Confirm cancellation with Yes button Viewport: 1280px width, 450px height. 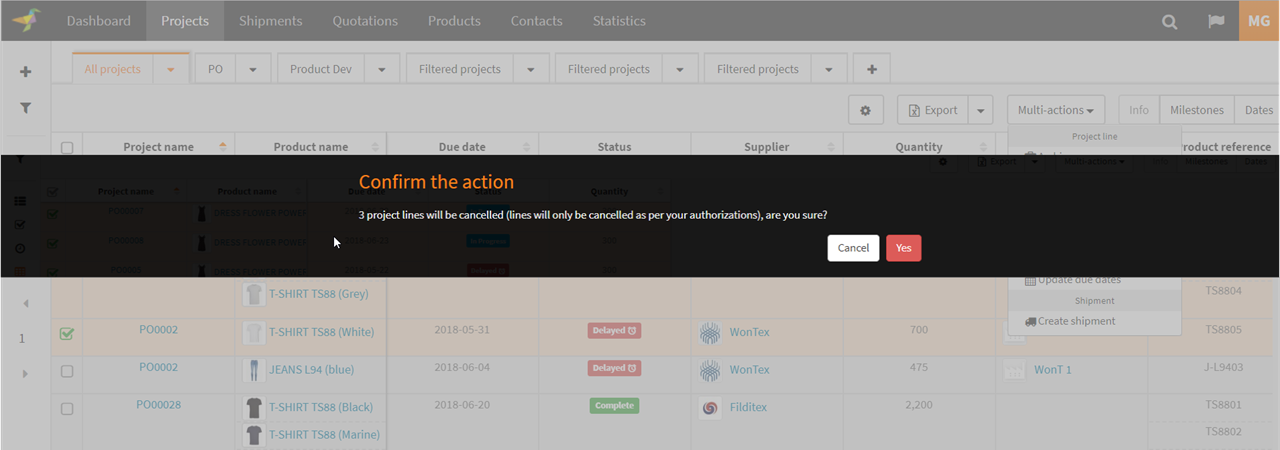[903, 248]
